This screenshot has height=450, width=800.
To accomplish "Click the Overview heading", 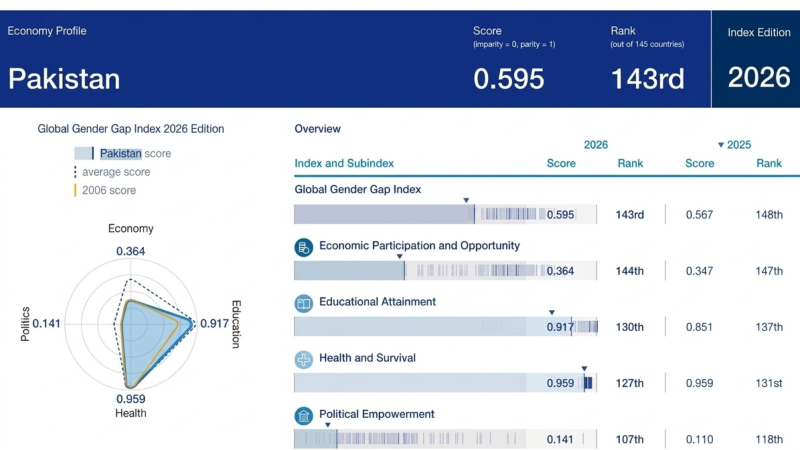I will click(317, 129).
